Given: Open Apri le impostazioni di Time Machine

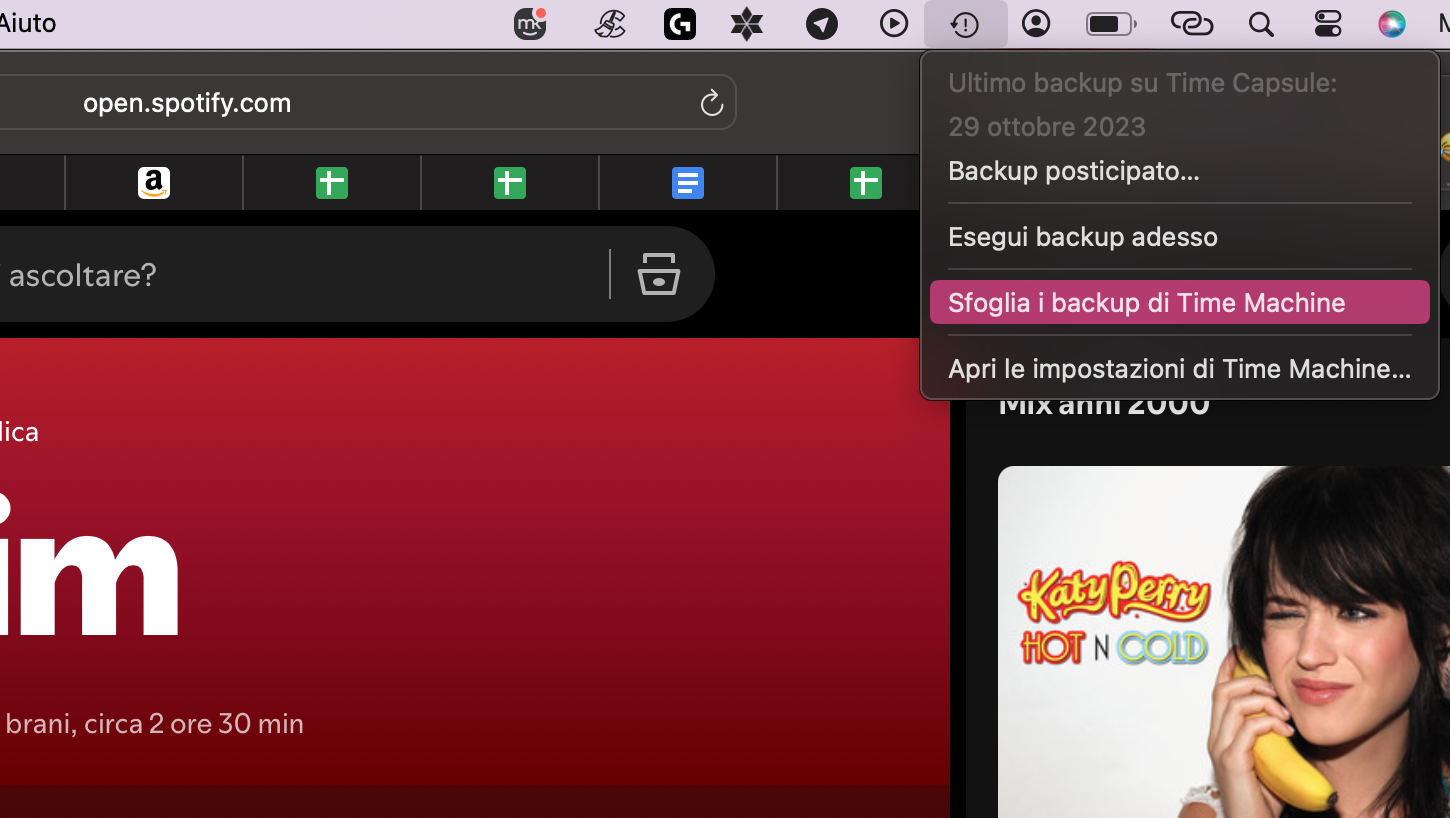Looking at the screenshot, I should pos(1178,368).
